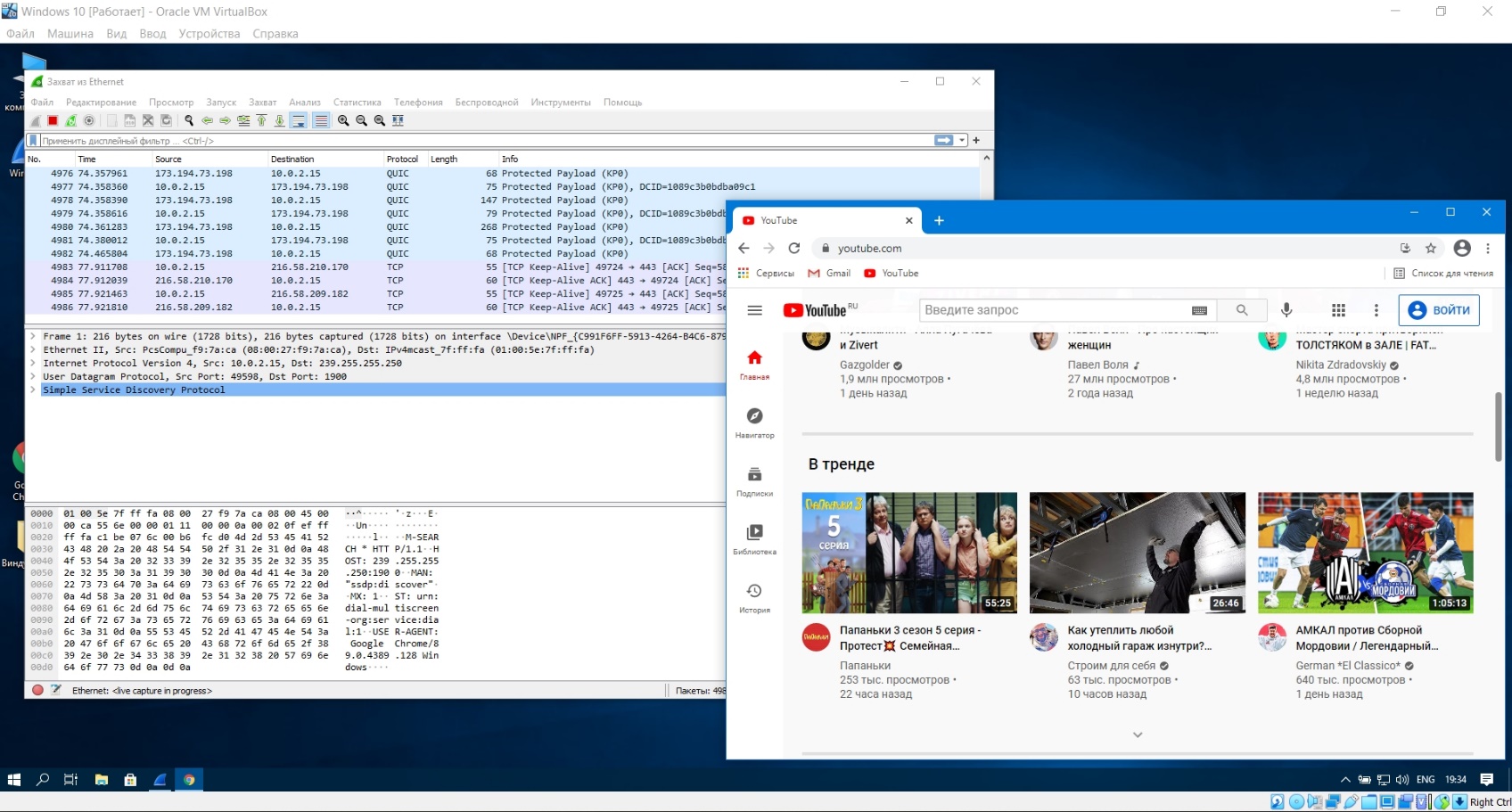Open Chrome three-dot menu
1512x812 pixels.
pyautogui.click(x=1487, y=249)
